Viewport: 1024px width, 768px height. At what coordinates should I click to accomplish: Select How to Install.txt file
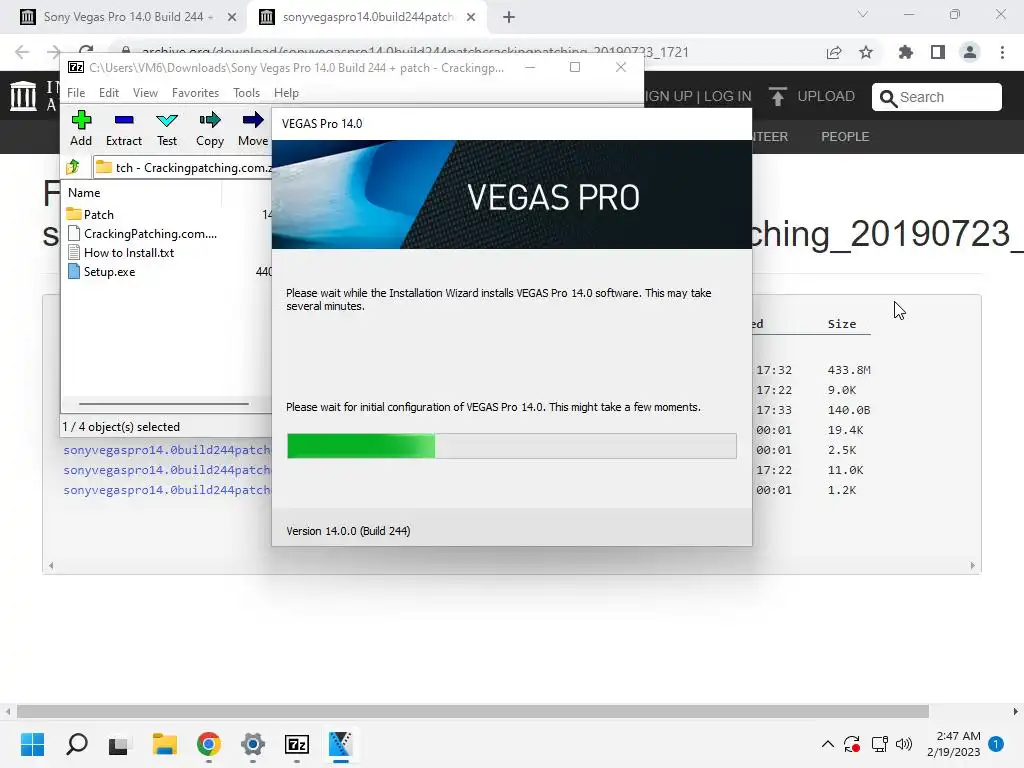coord(121,252)
